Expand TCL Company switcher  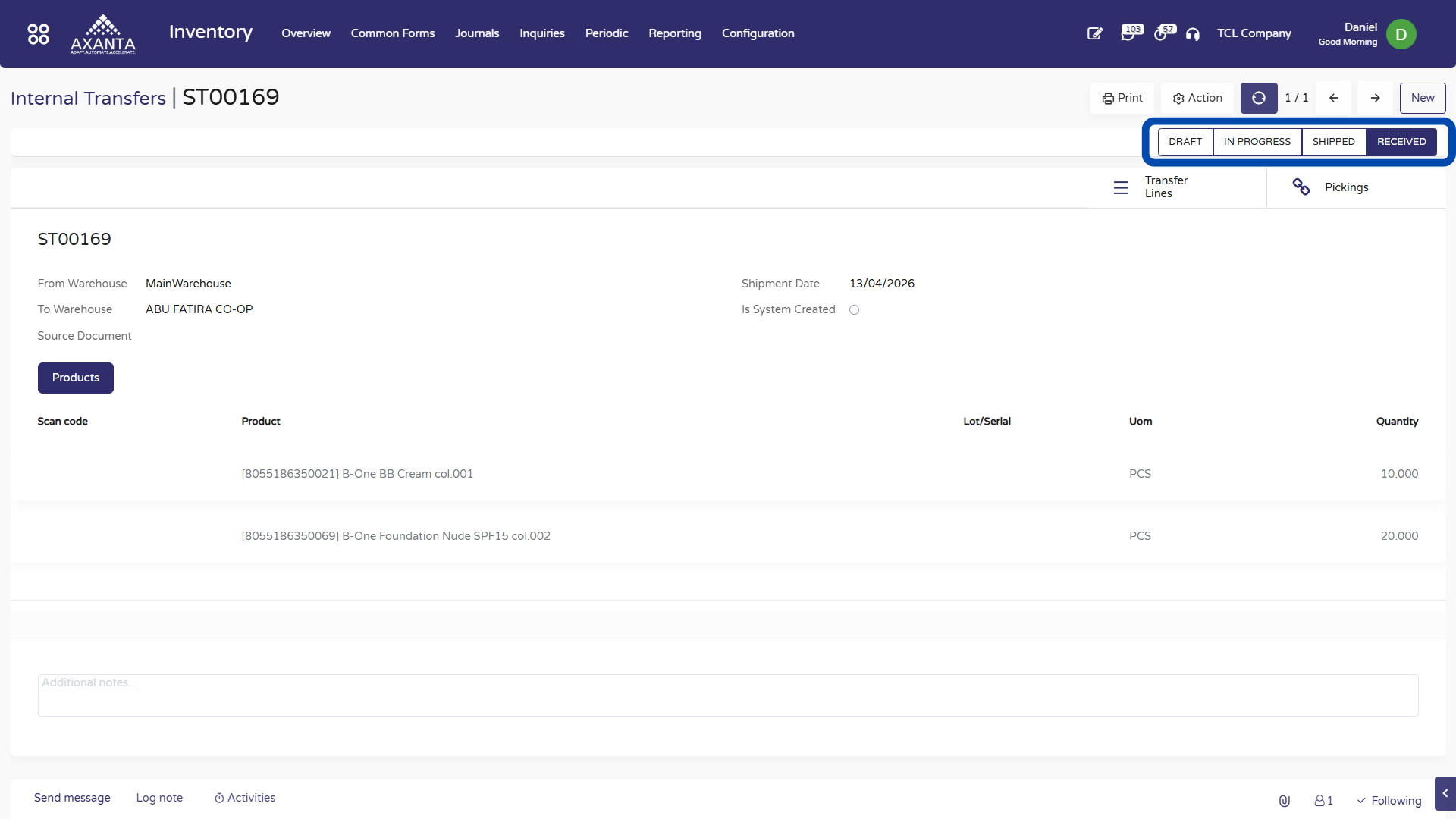[1254, 33]
